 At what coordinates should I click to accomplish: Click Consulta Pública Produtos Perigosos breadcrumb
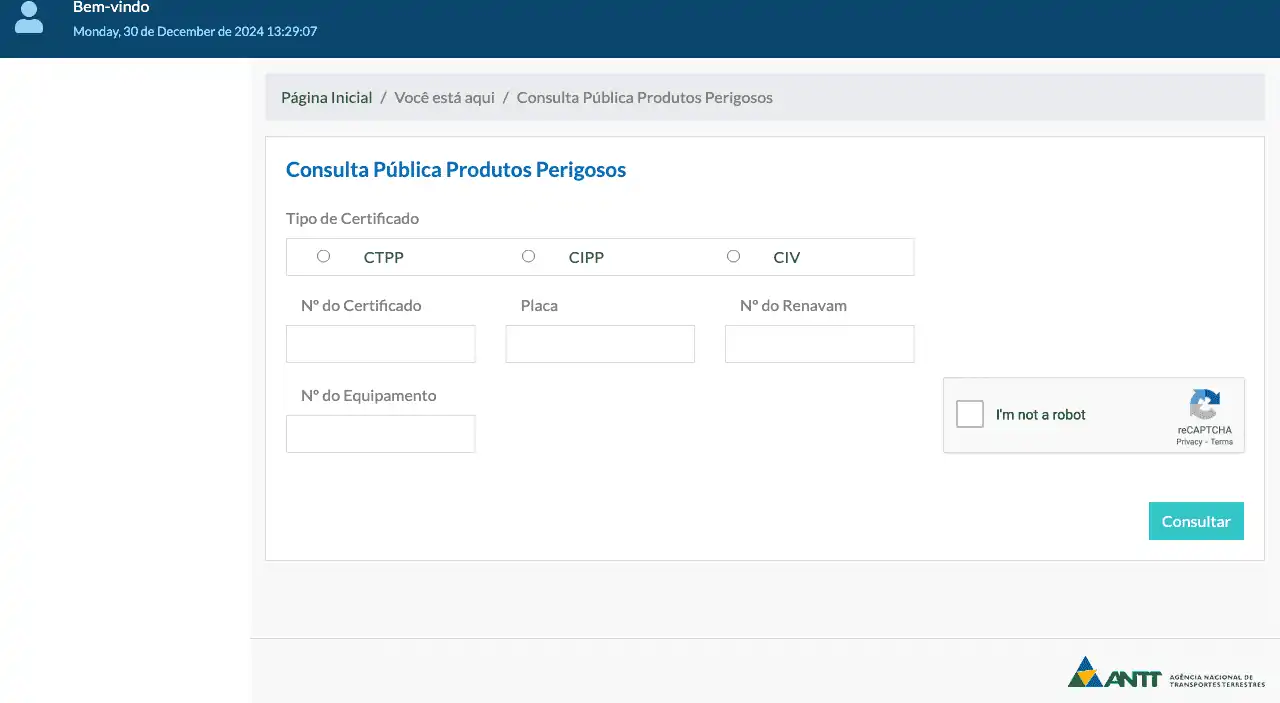pyautogui.click(x=644, y=98)
